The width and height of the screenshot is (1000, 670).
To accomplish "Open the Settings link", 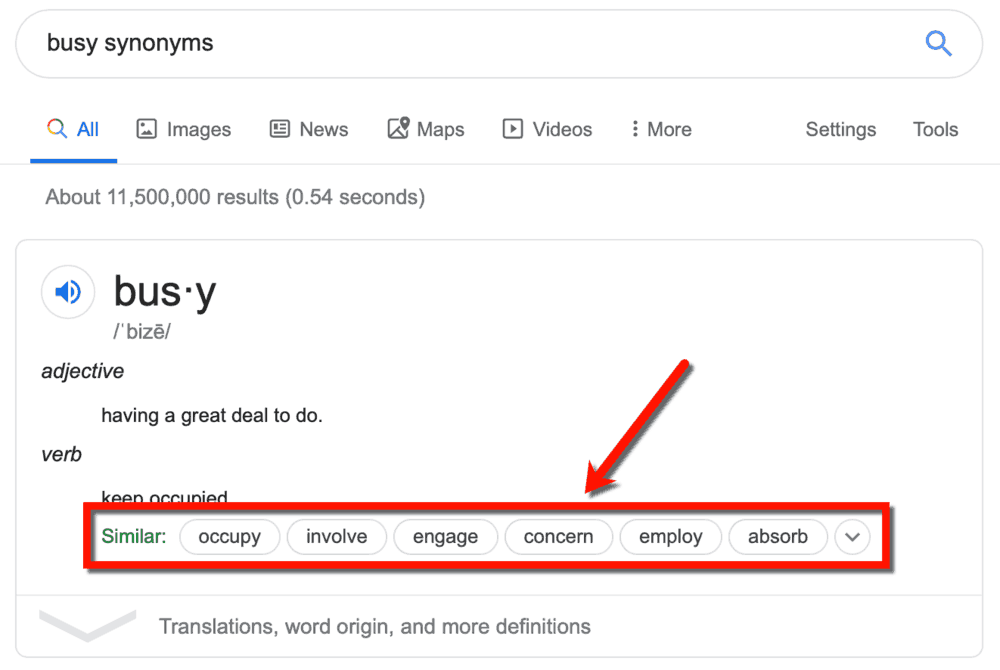I will click(x=840, y=129).
